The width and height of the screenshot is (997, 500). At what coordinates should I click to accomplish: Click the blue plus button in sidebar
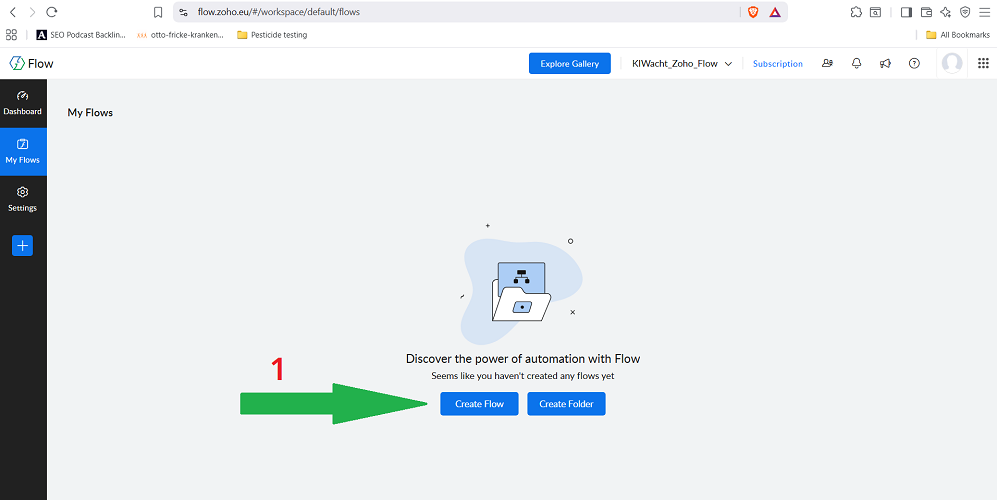click(x=22, y=245)
